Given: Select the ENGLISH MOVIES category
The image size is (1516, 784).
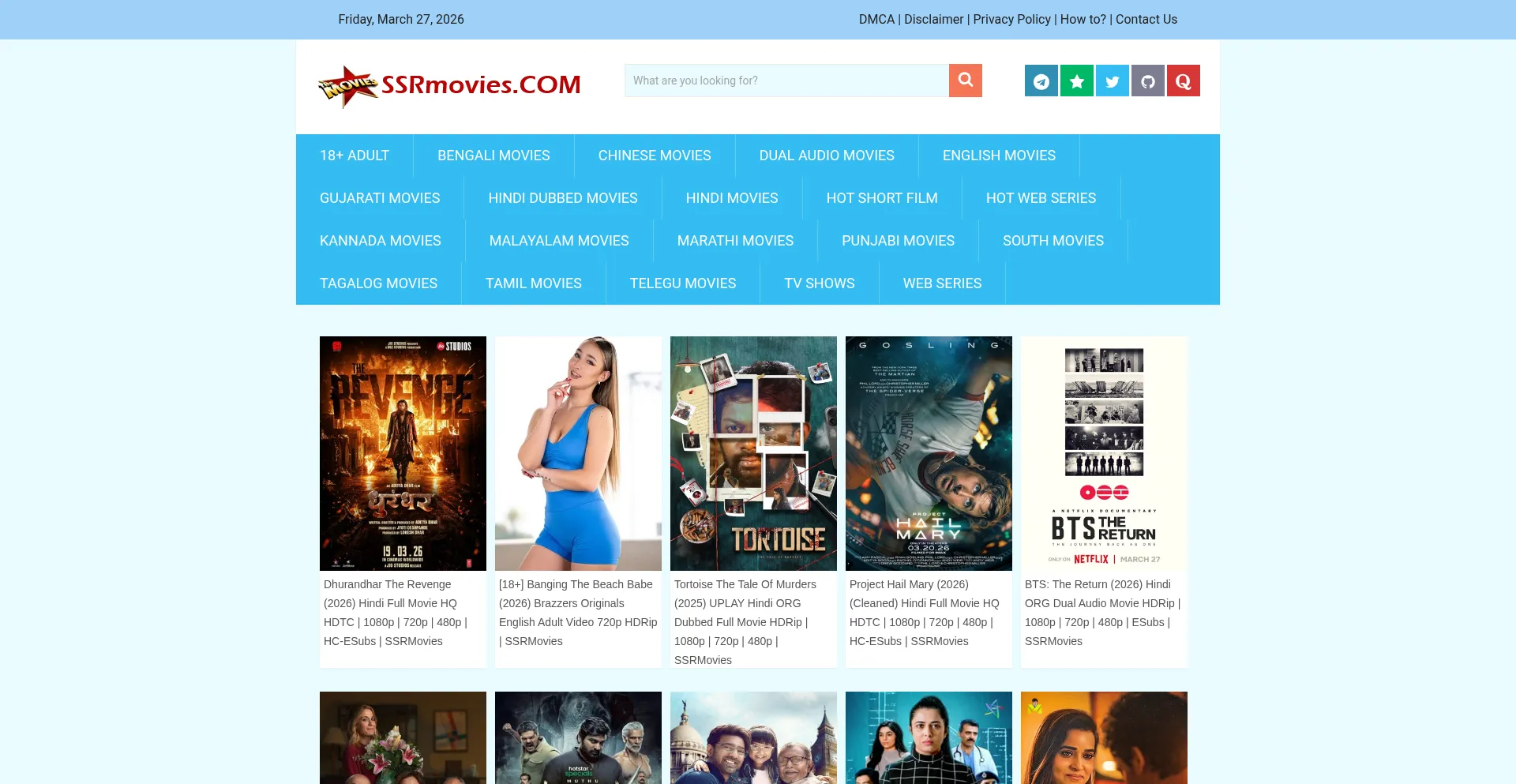Looking at the screenshot, I should pos(999,156).
